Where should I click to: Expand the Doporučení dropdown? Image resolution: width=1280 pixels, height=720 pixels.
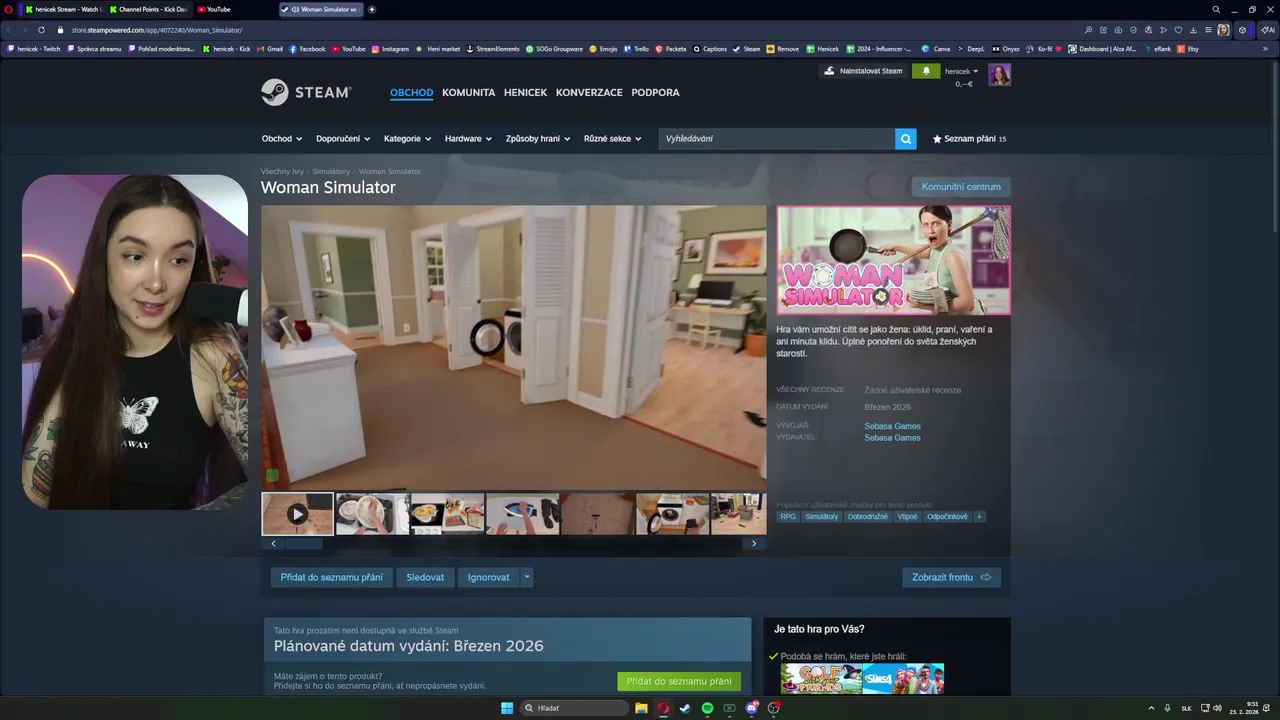point(343,139)
